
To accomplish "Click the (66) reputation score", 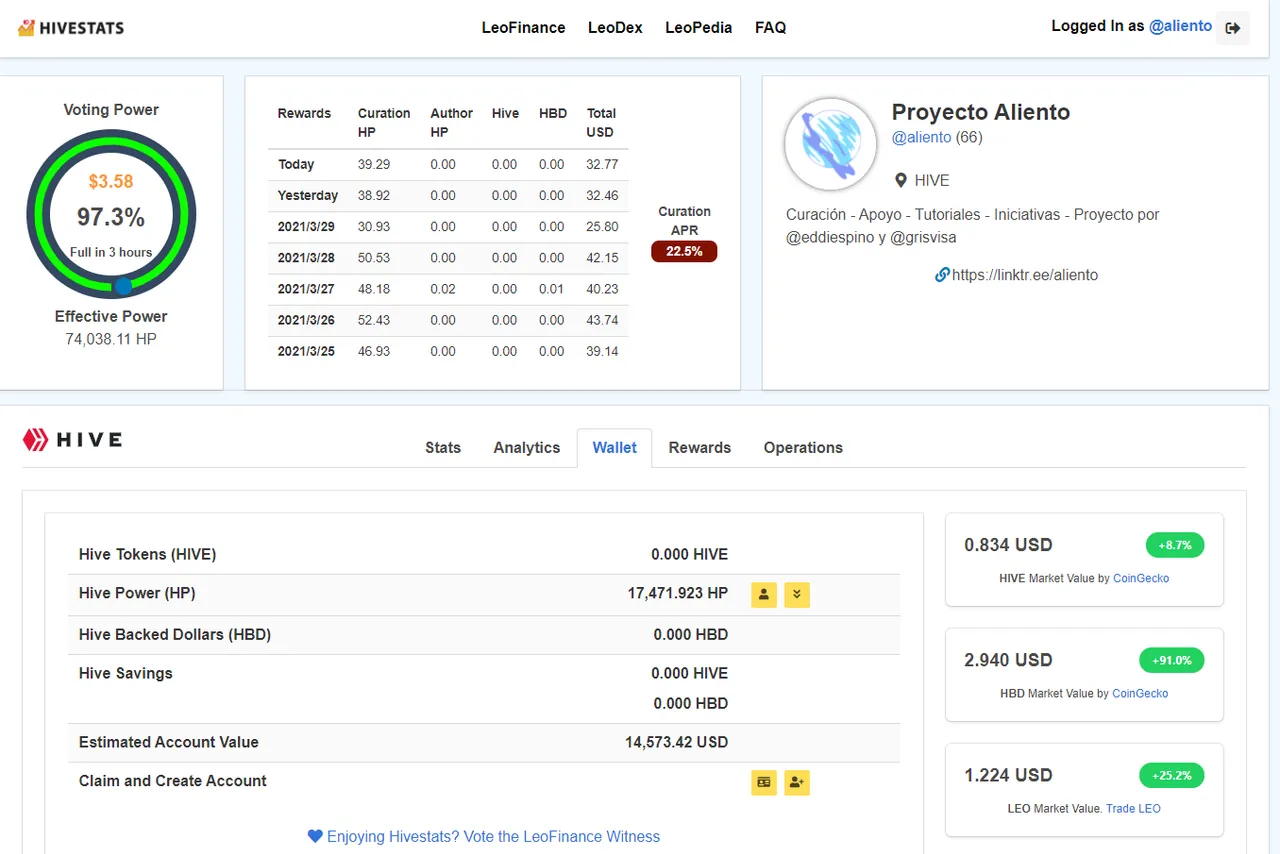I will (969, 137).
